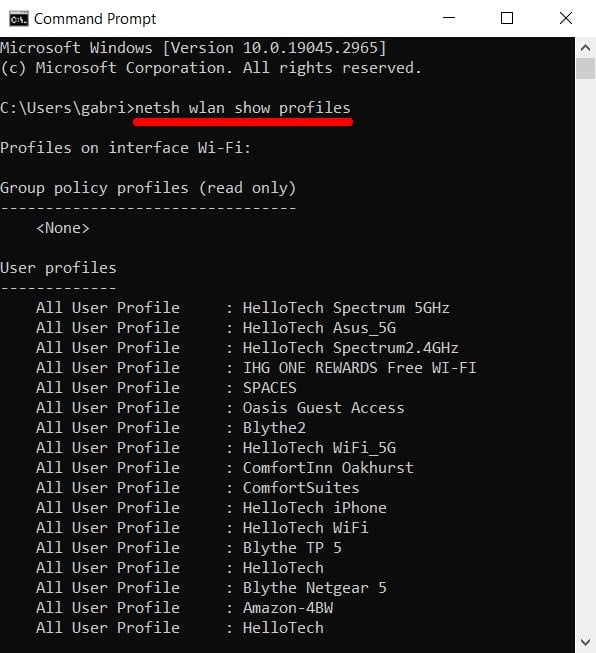Click the '<None>' entry

(x=63, y=228)
